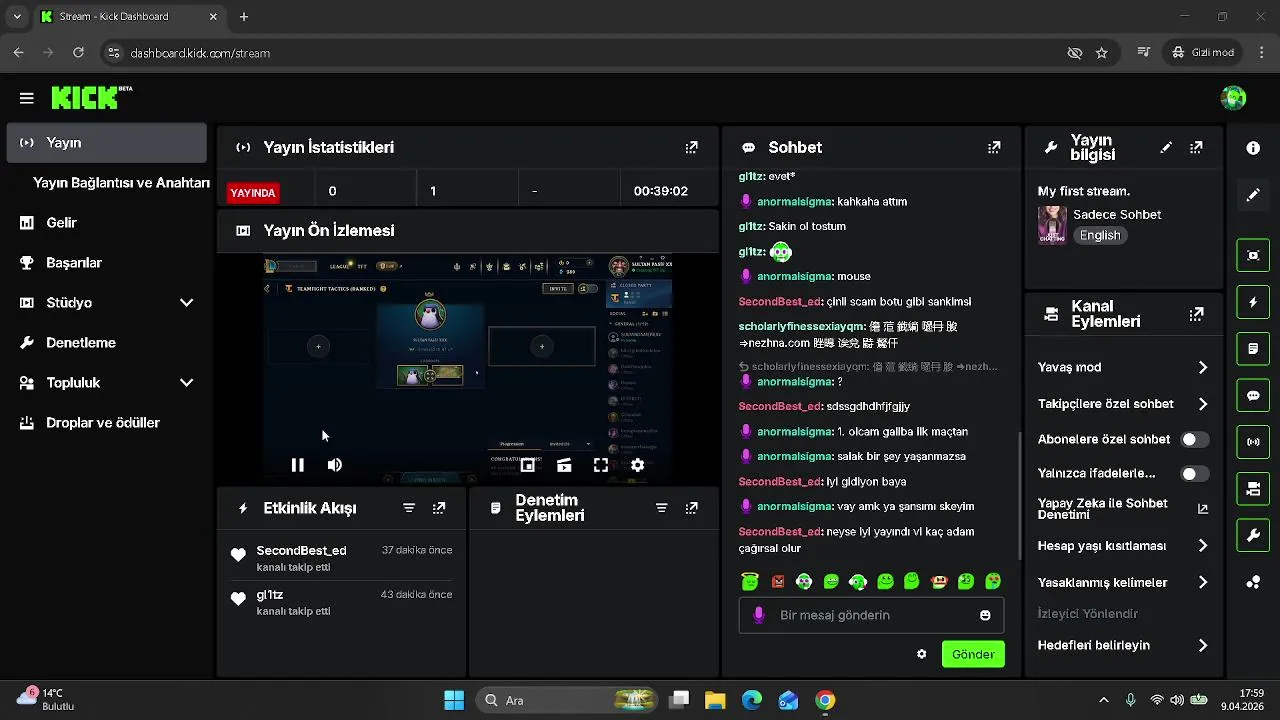Click the three-dots icon at sidebar bottom
Screen dimensions: 1280x720
pos(1253,583)
